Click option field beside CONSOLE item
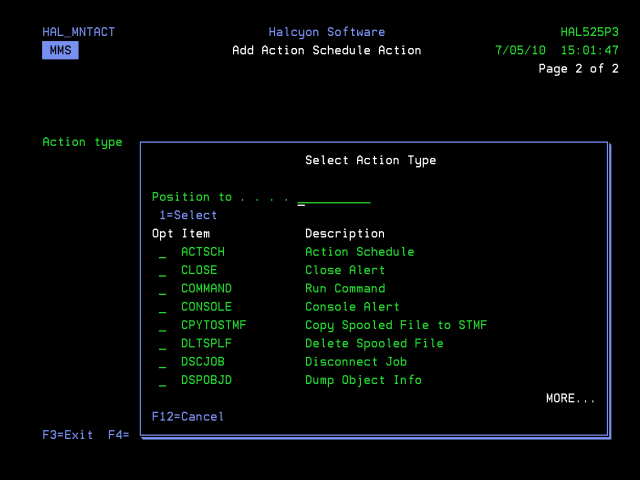 (162, 308)
